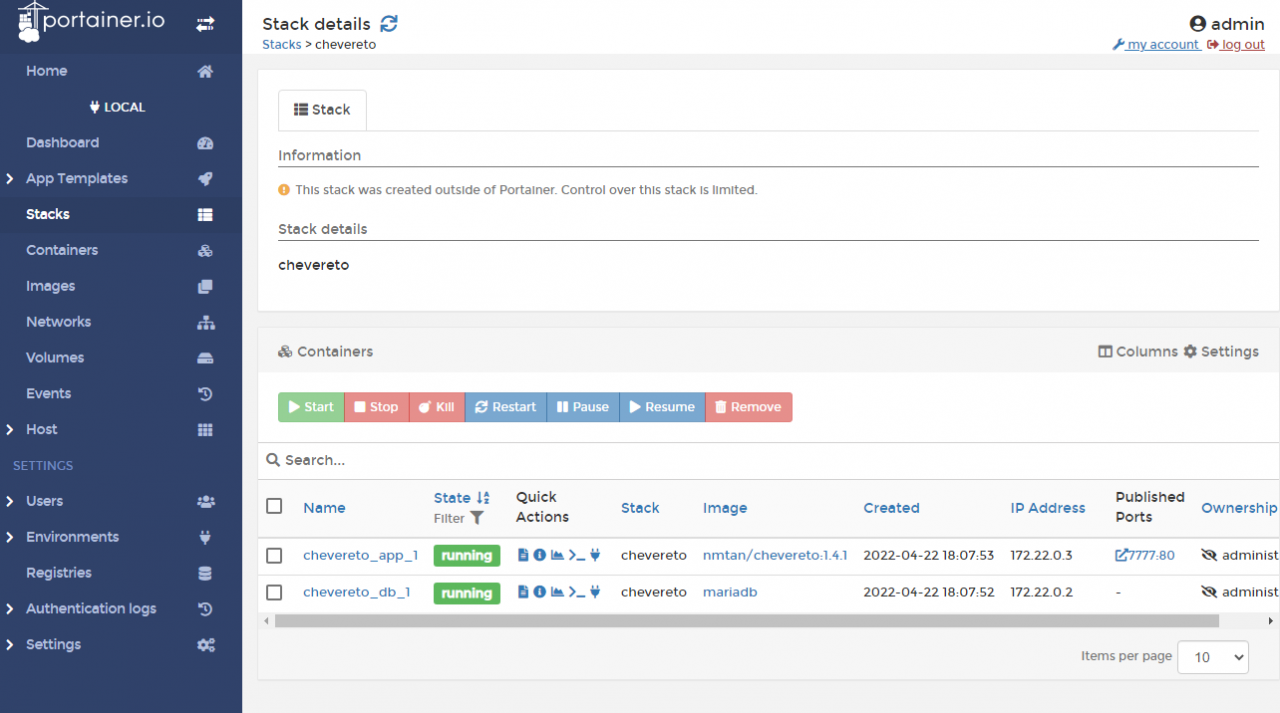Click the App Templates rocket icon
1280x713 pixels.
click(x=205, y=179)
